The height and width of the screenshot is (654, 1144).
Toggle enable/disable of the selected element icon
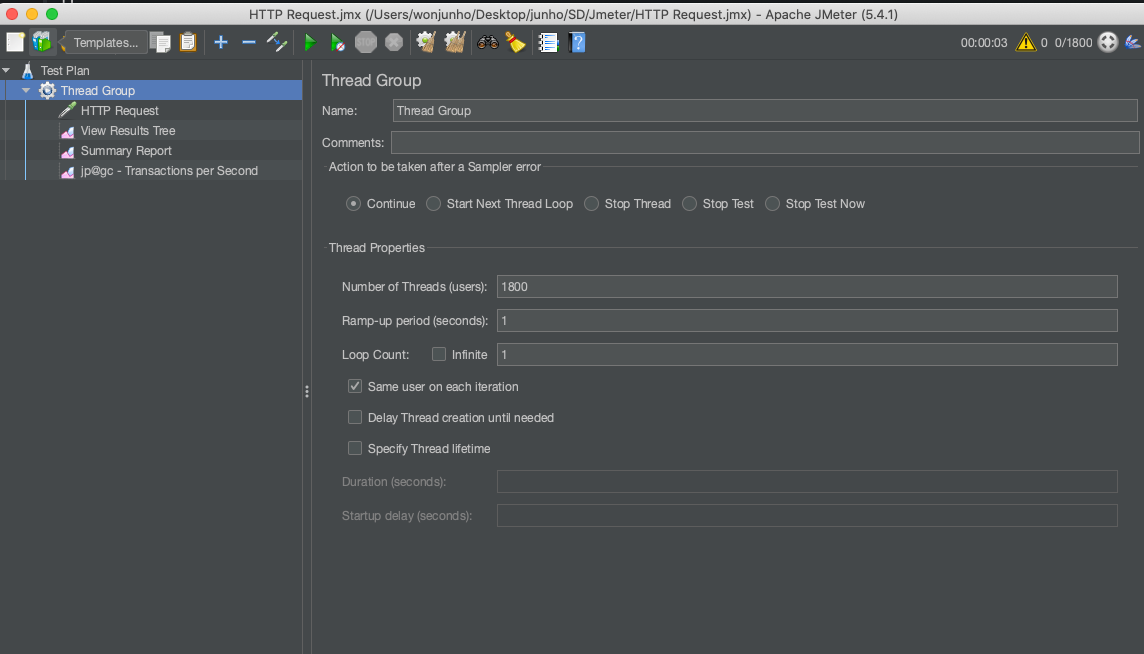(x=277, y=42)
